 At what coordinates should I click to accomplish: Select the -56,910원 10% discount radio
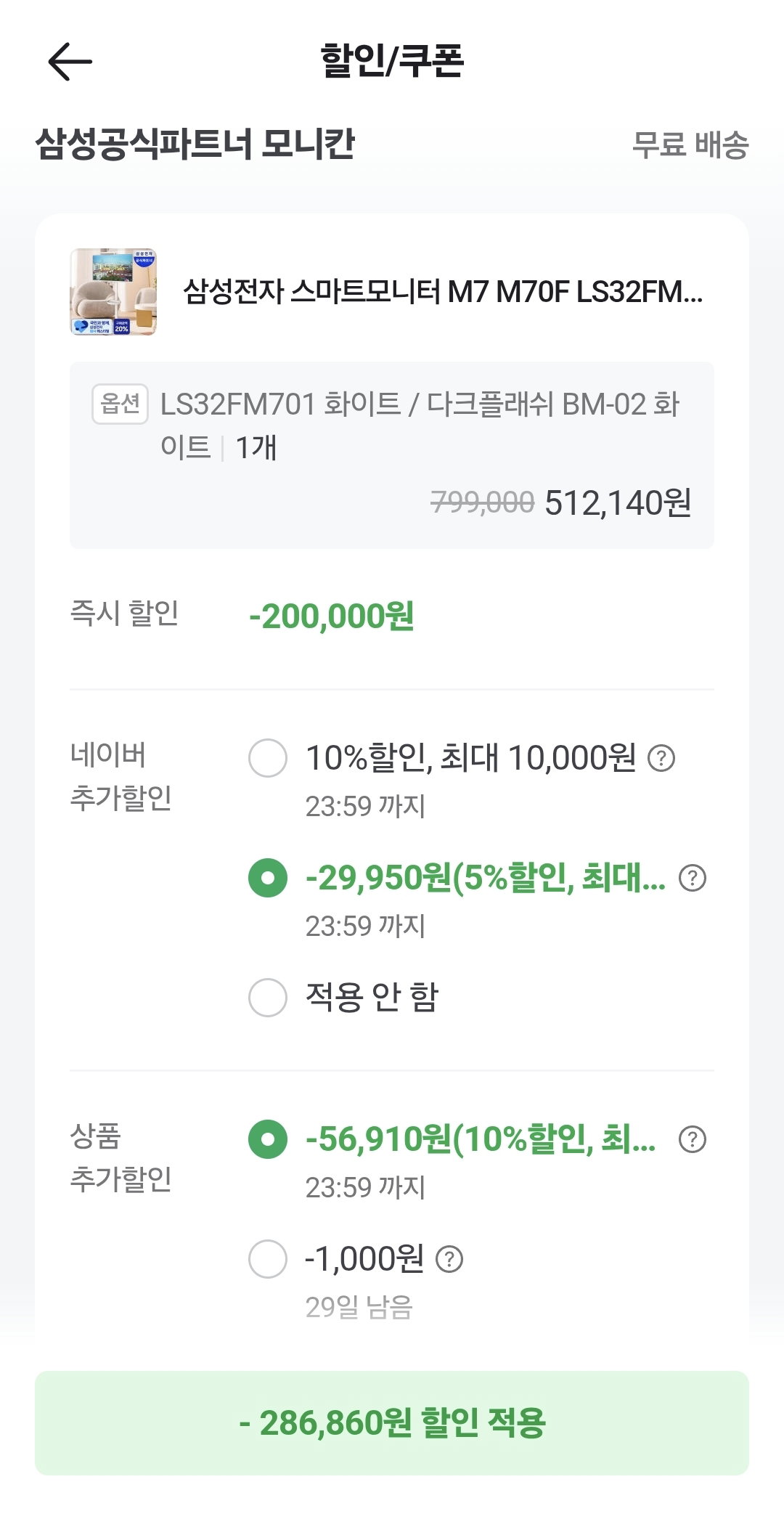point(268,1139)
